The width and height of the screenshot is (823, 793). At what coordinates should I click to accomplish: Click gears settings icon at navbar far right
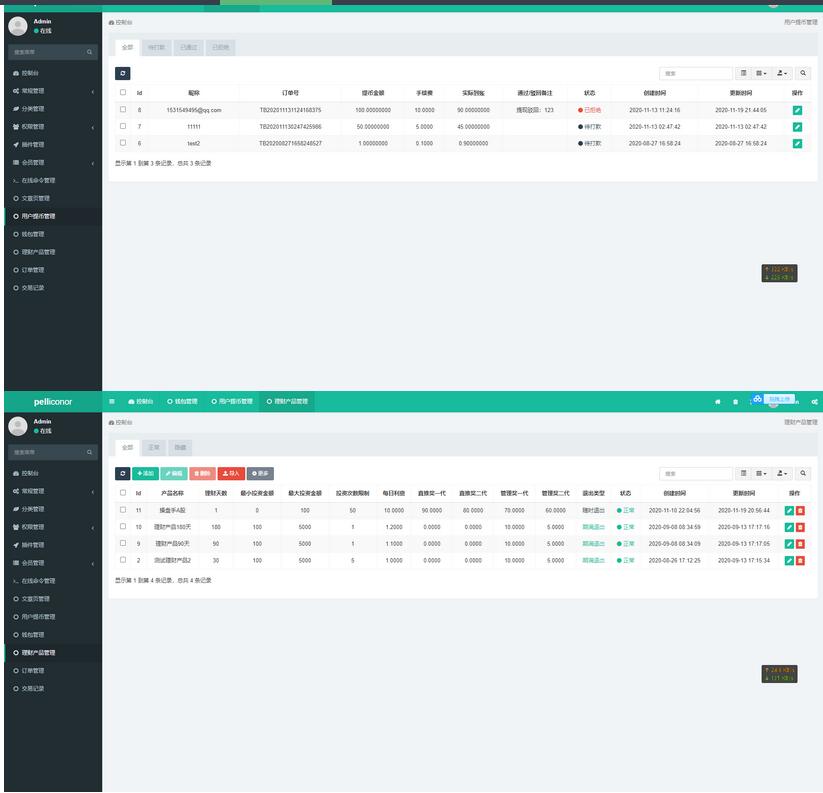(815, 401)
